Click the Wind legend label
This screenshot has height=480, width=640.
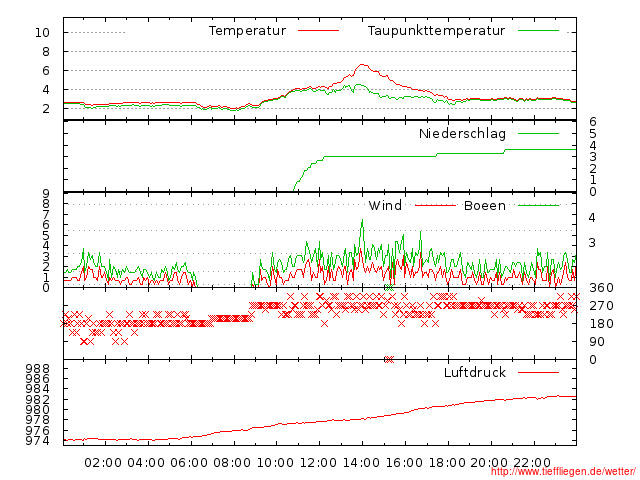pyautogui.click(x=385, y=205)
